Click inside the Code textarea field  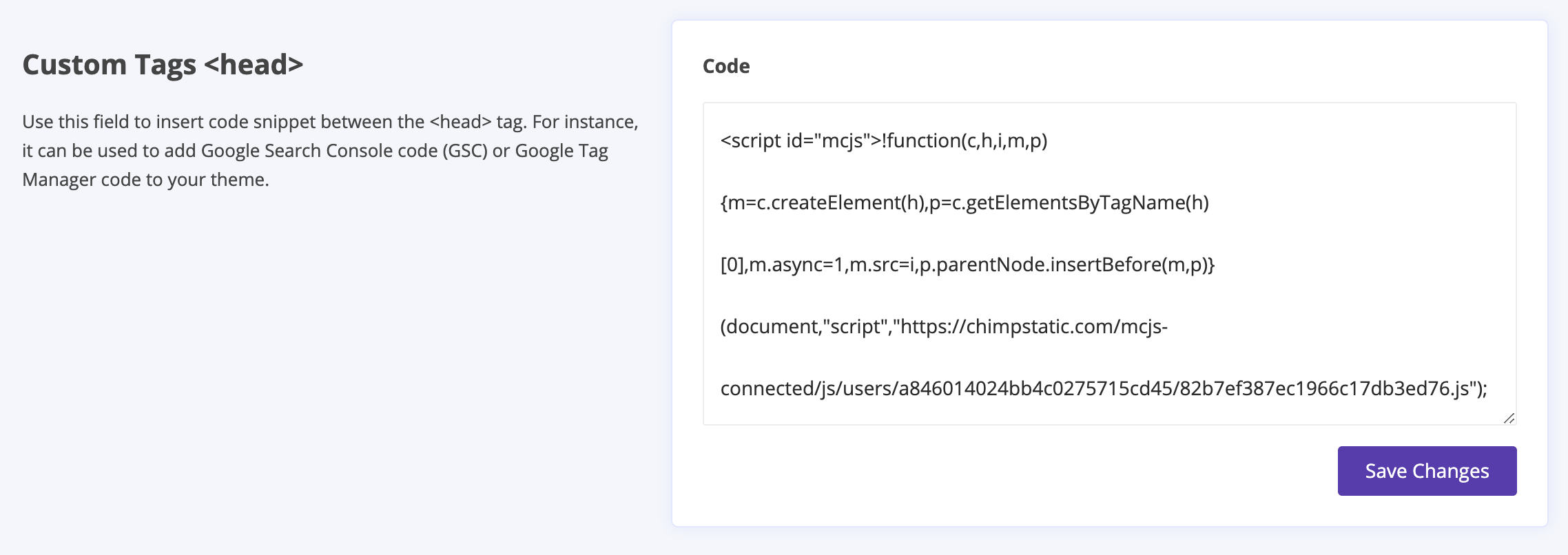(x=1109, y=264)
